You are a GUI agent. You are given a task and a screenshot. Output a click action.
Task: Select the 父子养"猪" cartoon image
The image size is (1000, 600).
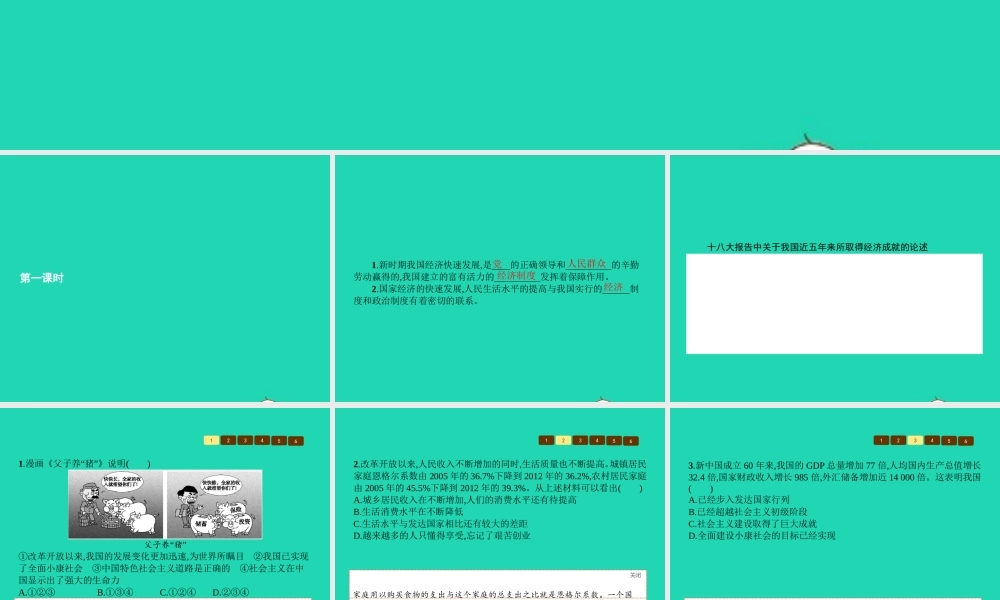click(165, 504)
